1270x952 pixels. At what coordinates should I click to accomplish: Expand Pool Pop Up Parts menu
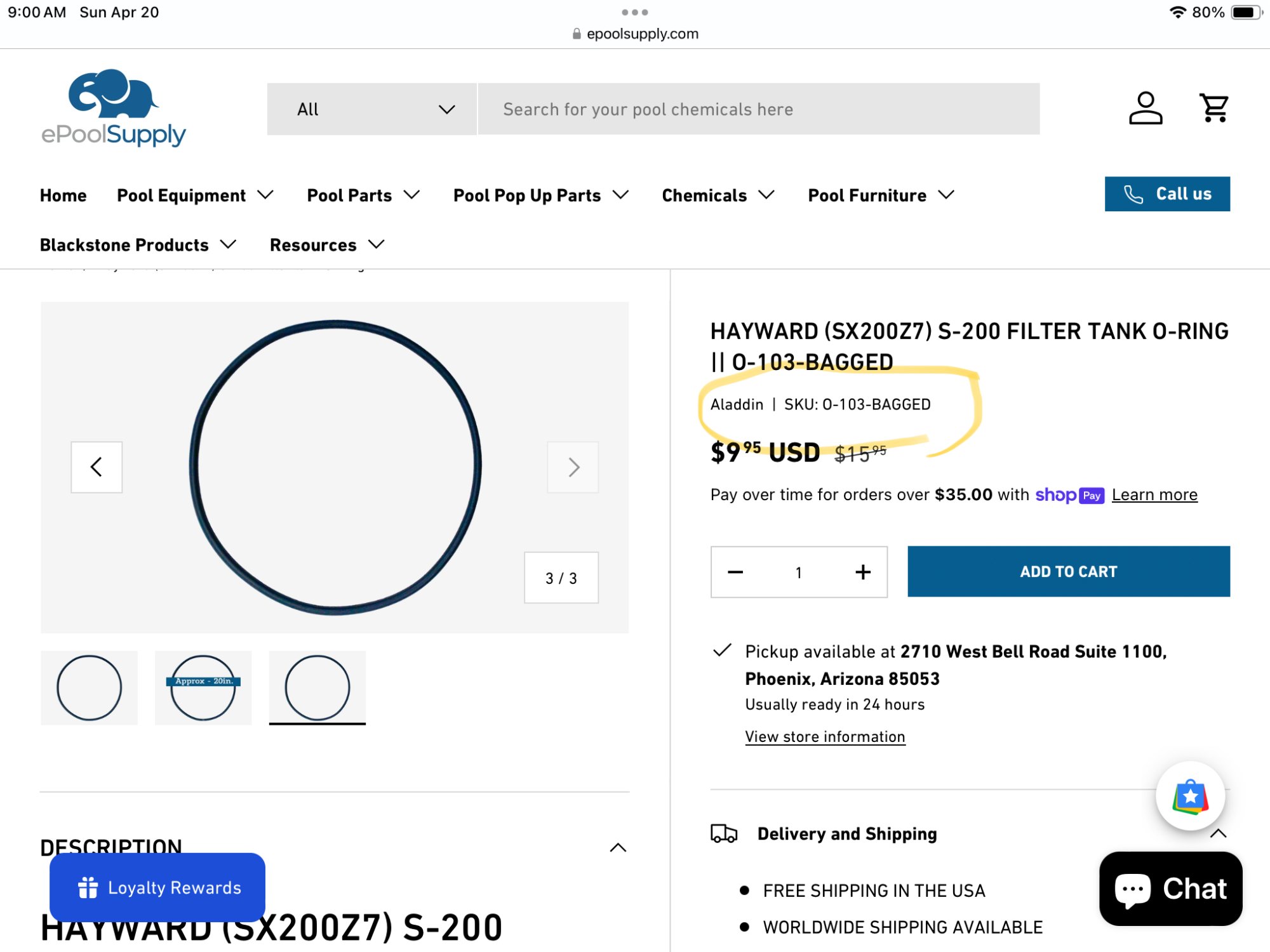[x=541, y=195]
